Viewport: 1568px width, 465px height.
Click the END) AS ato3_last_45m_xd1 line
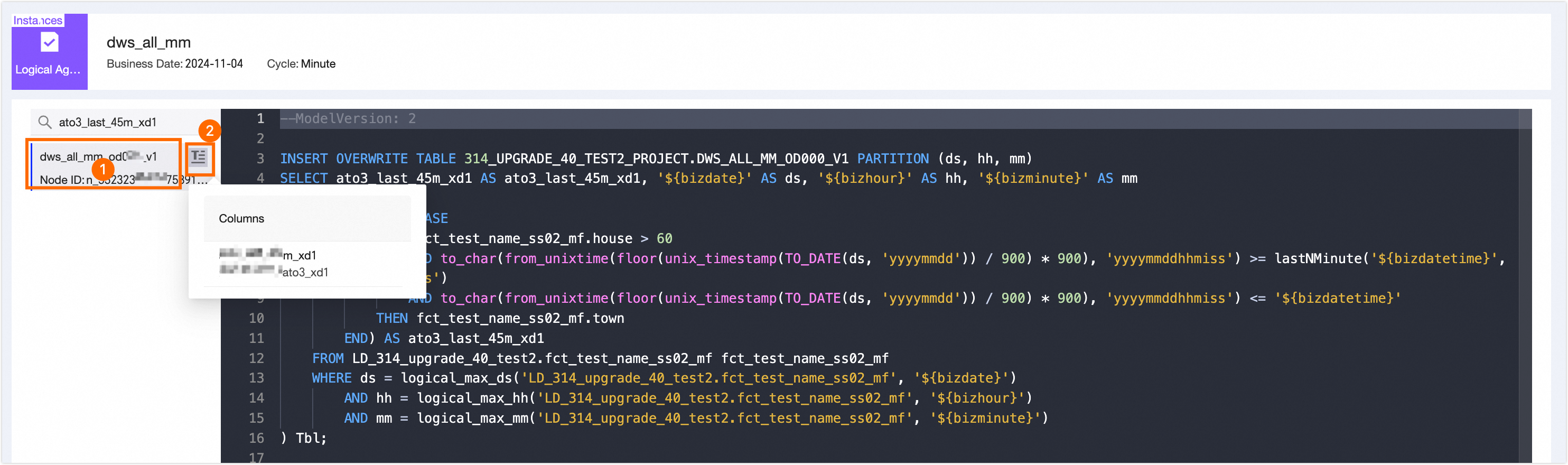click(444, 338)
